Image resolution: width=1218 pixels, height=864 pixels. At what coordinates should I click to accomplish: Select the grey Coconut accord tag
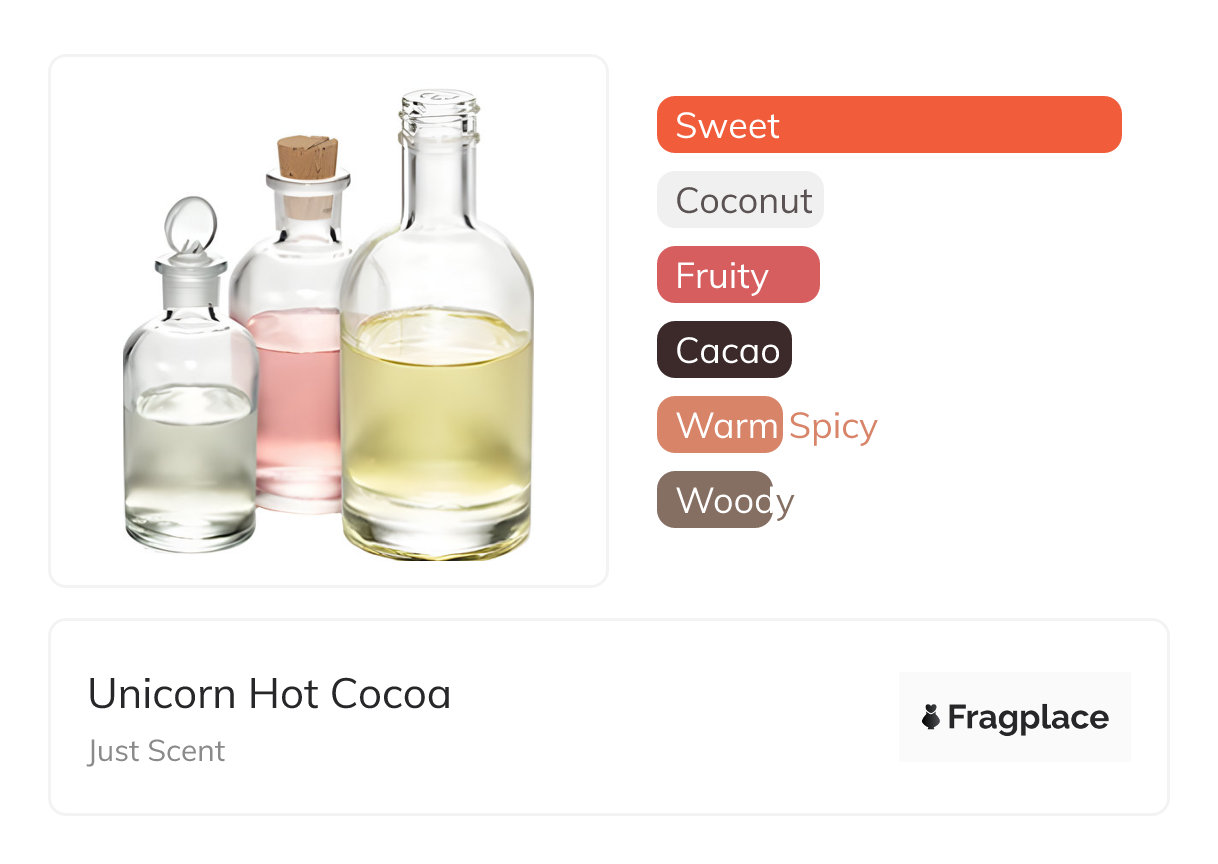pos(740,200)
